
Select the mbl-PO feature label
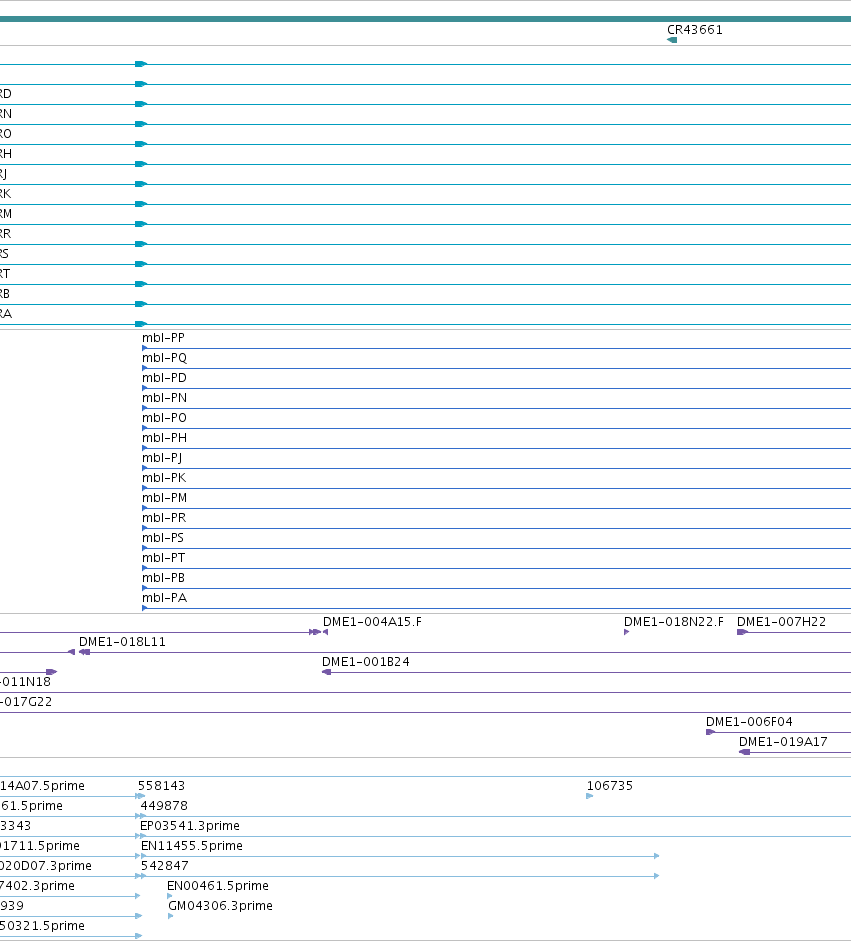coord(164,418)
